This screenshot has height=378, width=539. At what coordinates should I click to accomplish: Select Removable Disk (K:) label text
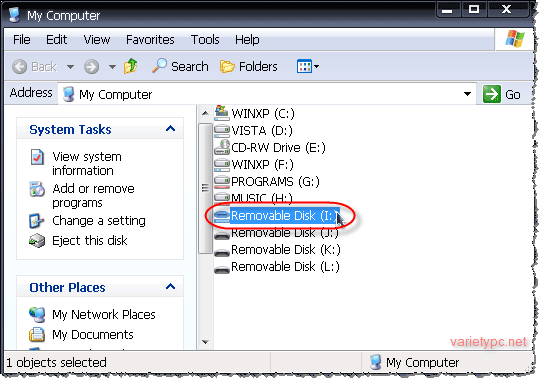286,250
